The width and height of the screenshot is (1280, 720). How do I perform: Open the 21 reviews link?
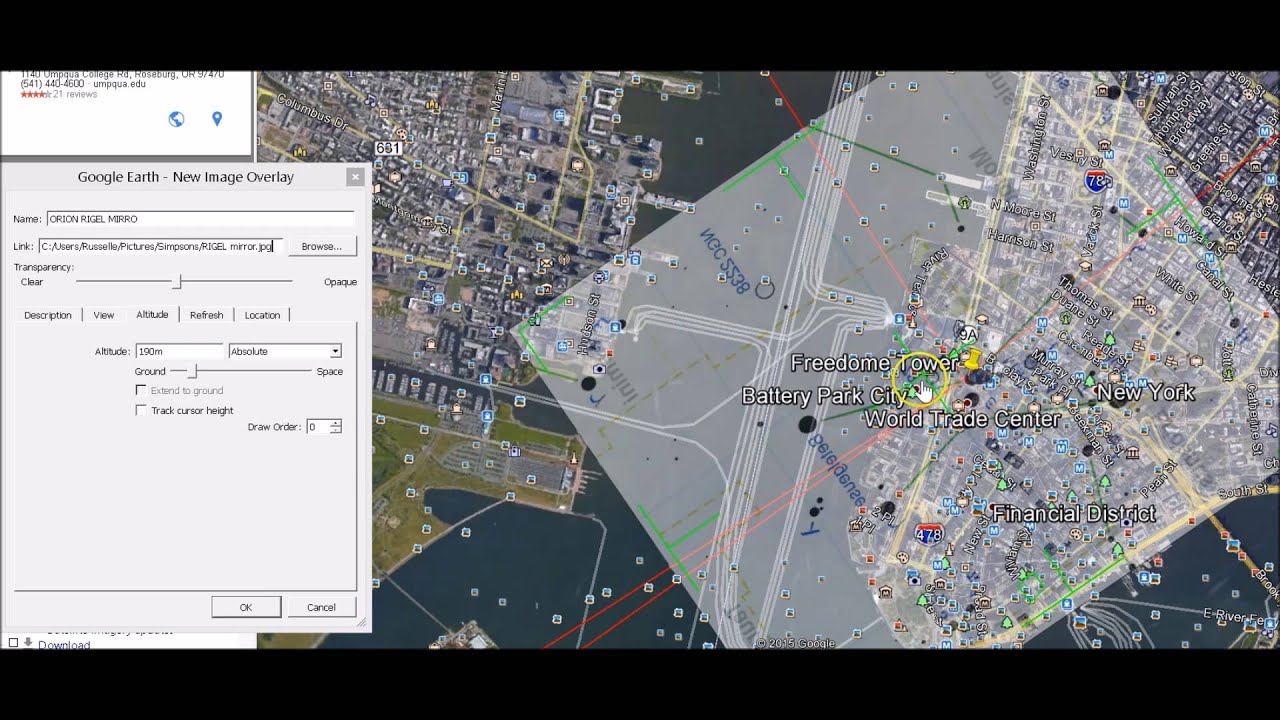click(75, 94)
